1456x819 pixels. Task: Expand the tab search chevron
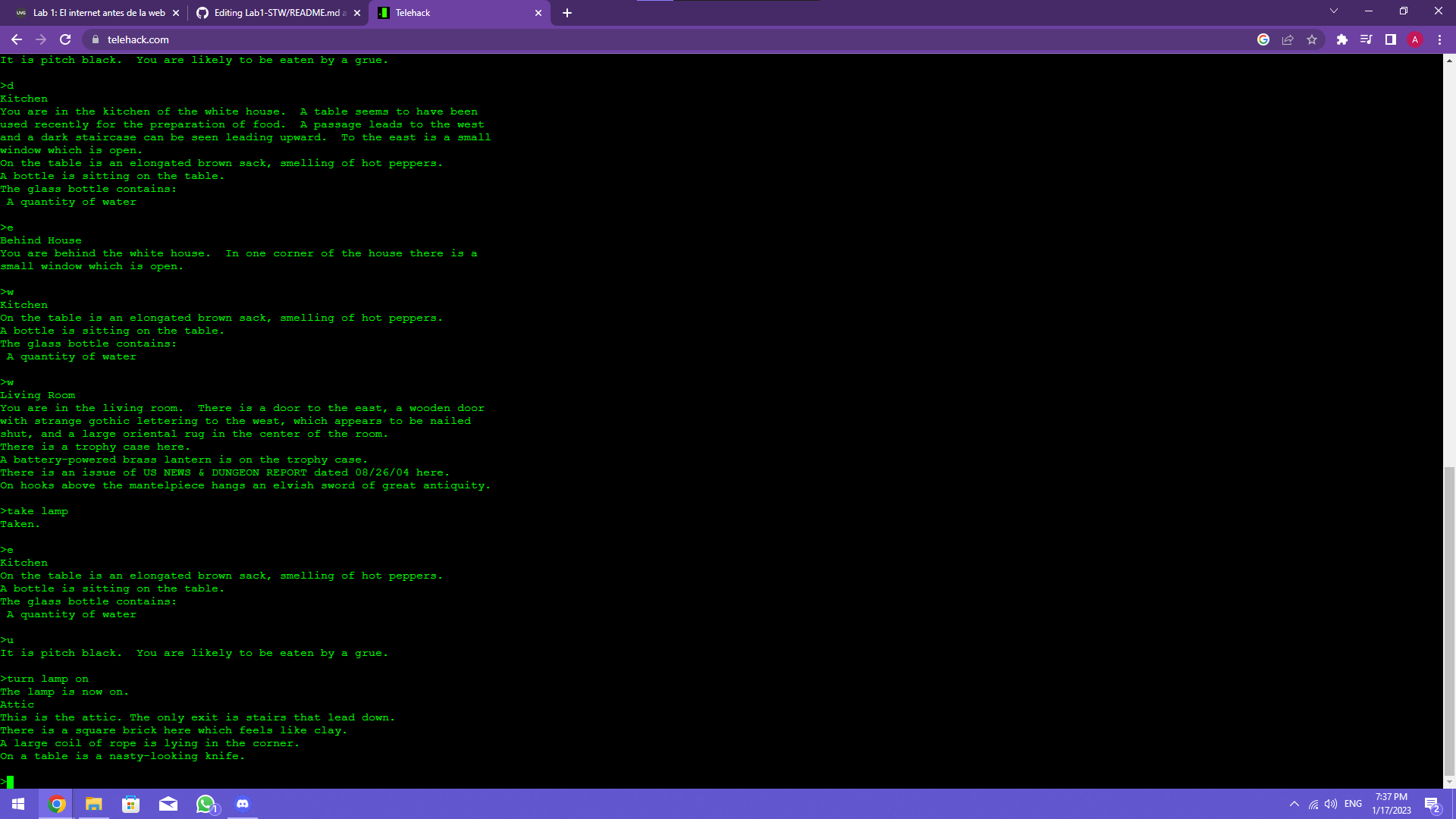tap(1334, 11)
